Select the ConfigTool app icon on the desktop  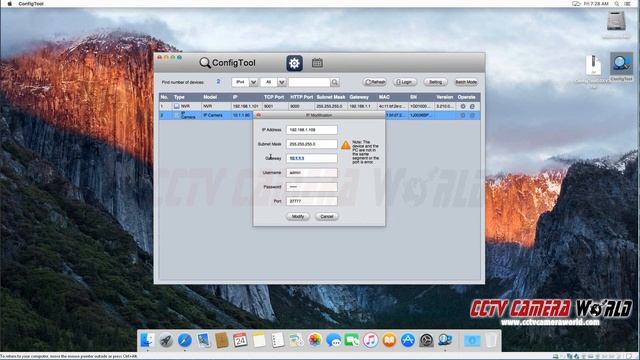click(621, 64)
